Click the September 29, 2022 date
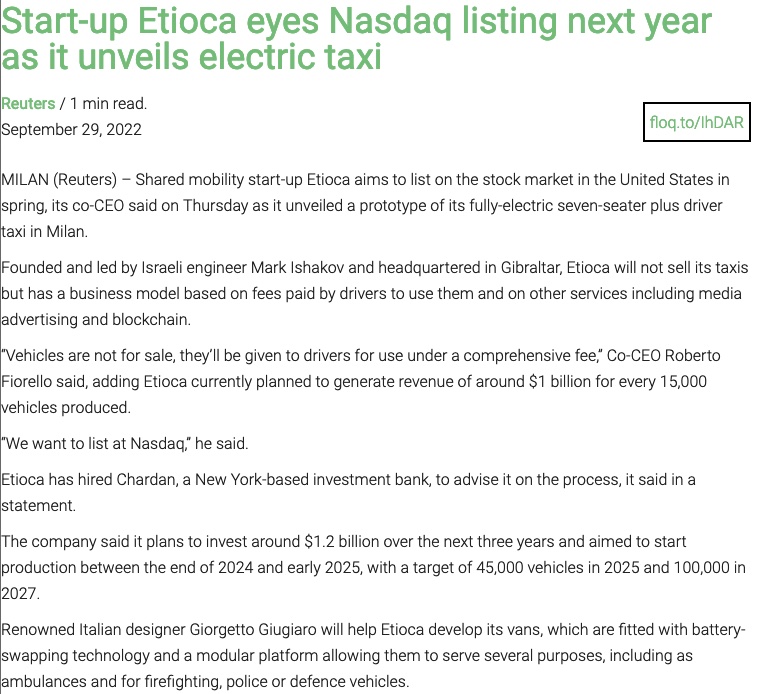The image size is (761, 694). tap(71, 130)
